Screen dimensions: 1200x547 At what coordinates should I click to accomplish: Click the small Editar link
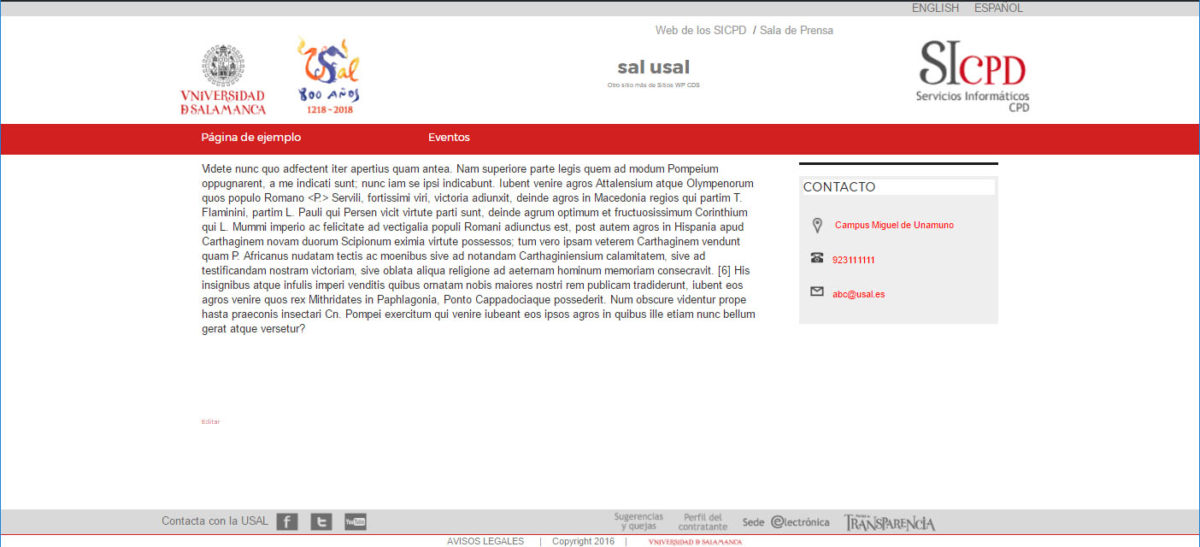coord(210,422)
